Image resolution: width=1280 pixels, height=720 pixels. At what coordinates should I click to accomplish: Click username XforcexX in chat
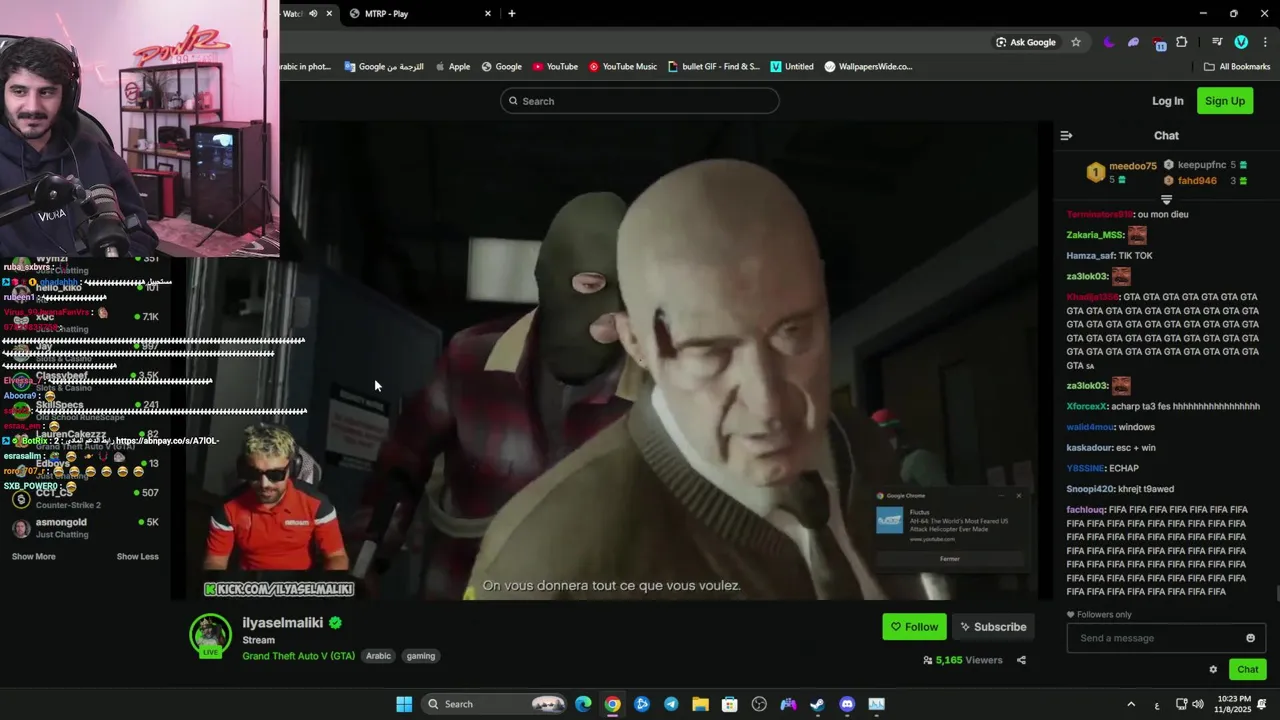point(1087,407)
